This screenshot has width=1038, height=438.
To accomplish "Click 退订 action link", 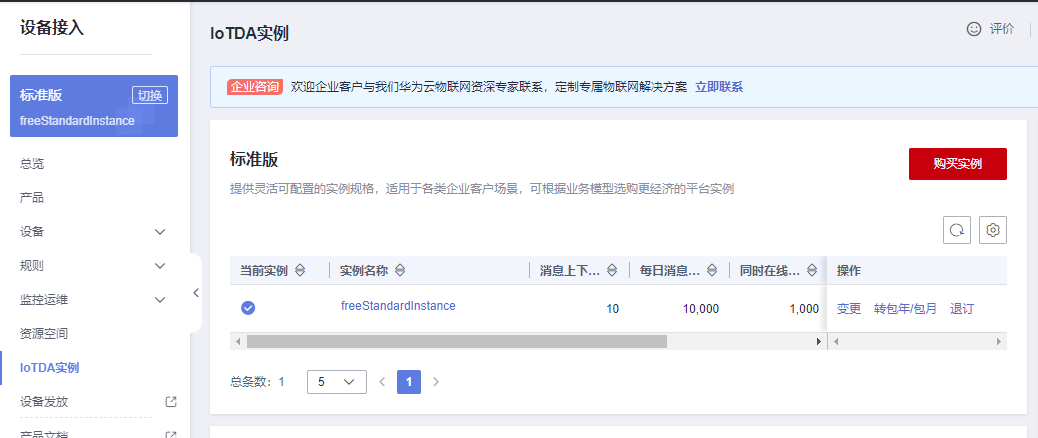I will pos(962,308).
